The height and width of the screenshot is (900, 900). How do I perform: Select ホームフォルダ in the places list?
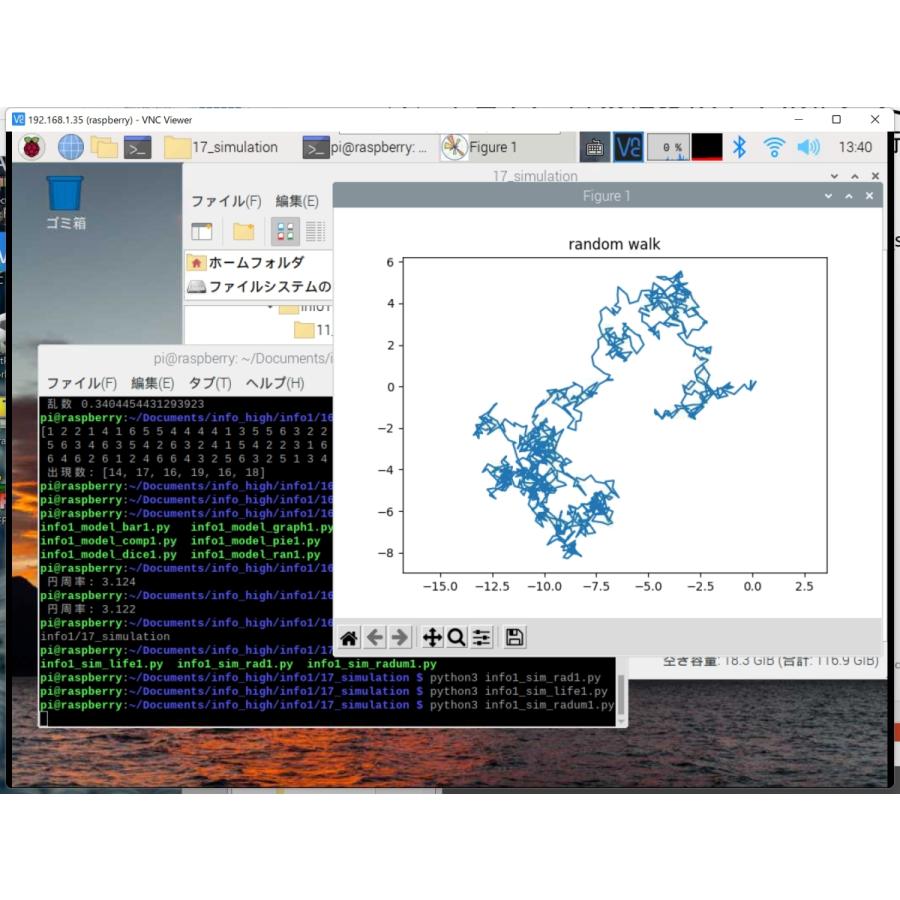(256, 262)
